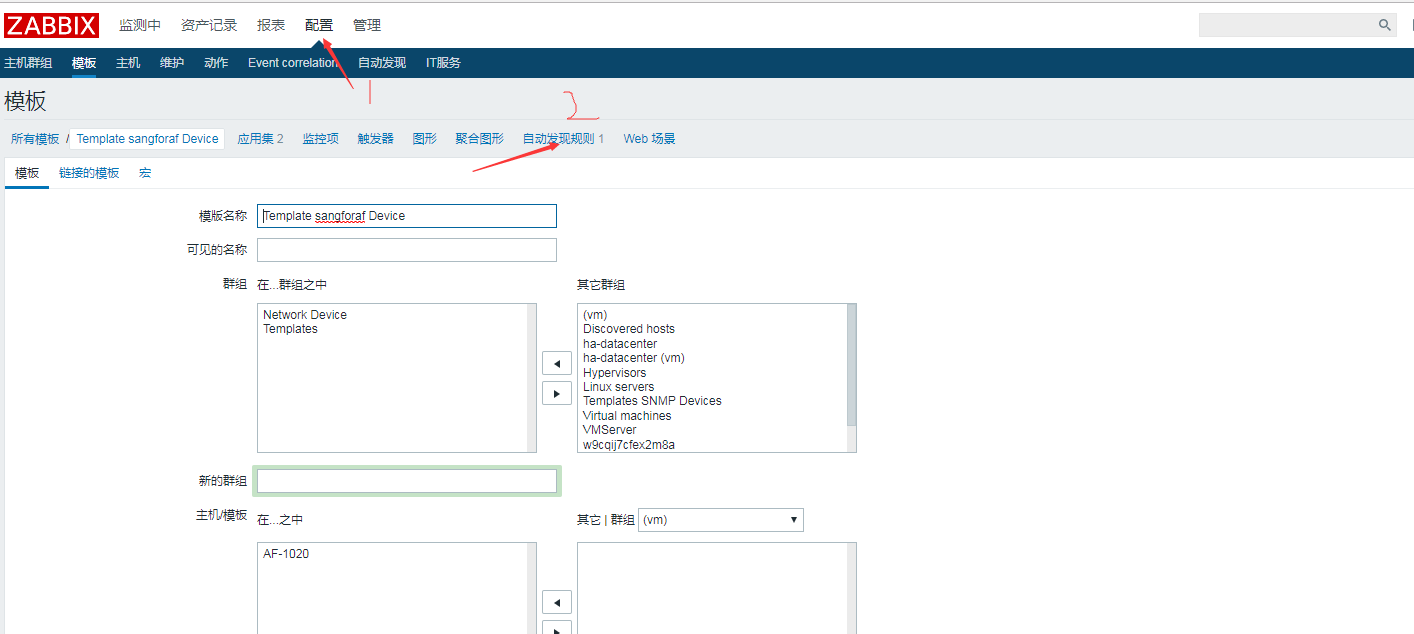Screen dimensions: 1414x634
Task: Click the ZABBIX logo
Action: coord(51,25)
